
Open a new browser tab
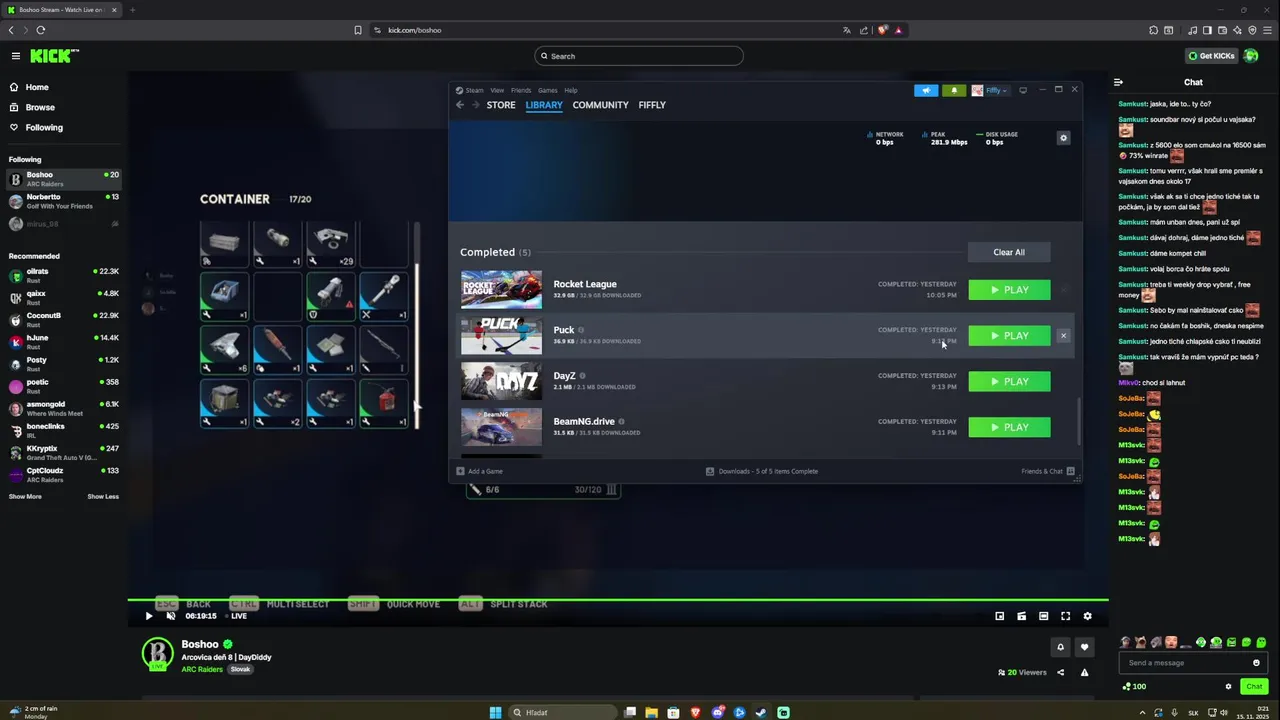point(132,10)
